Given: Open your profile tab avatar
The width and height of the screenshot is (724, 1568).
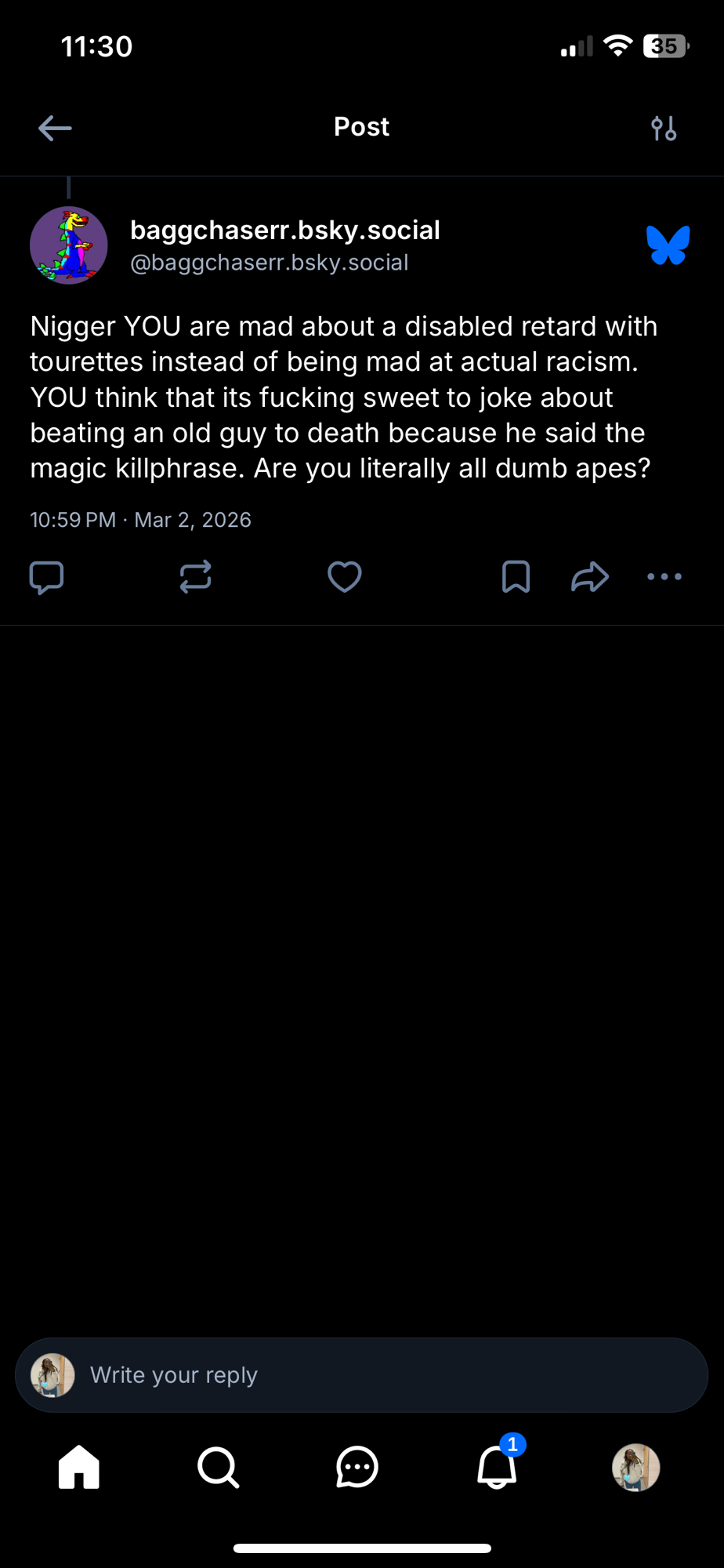Looking at the screenshot, I should (x=635, y=1467).
